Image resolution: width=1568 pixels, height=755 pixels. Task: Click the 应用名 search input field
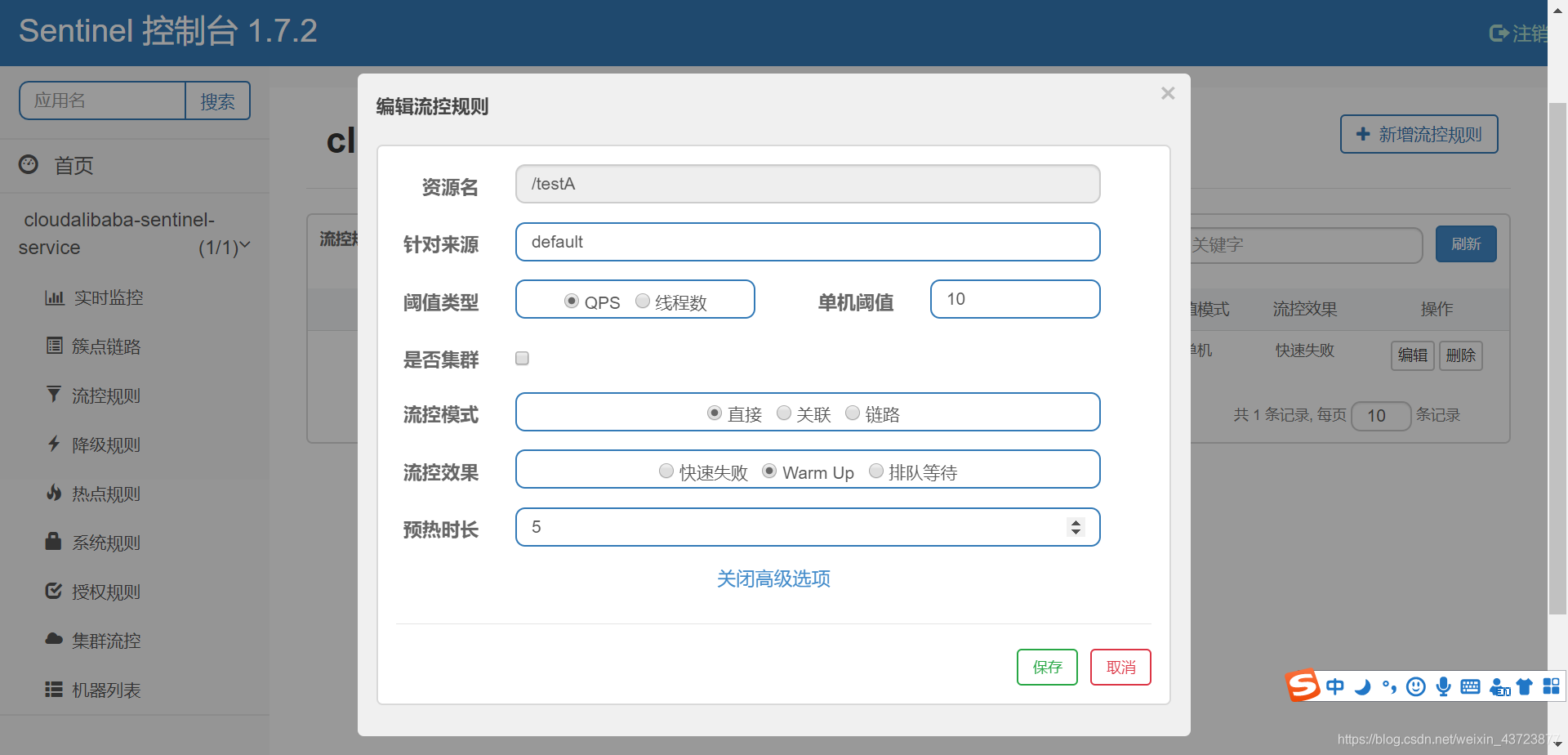tap(103, 101)
